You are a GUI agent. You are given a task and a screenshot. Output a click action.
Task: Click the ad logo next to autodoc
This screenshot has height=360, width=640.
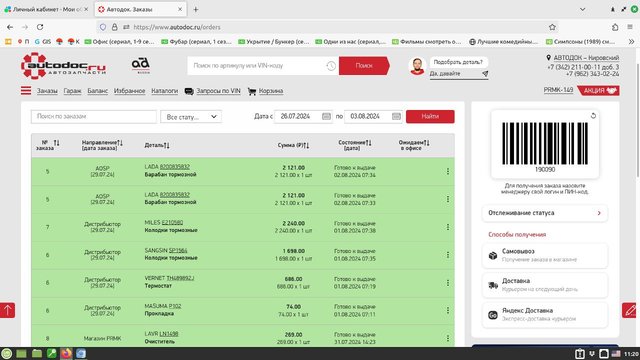click(140, 65)
